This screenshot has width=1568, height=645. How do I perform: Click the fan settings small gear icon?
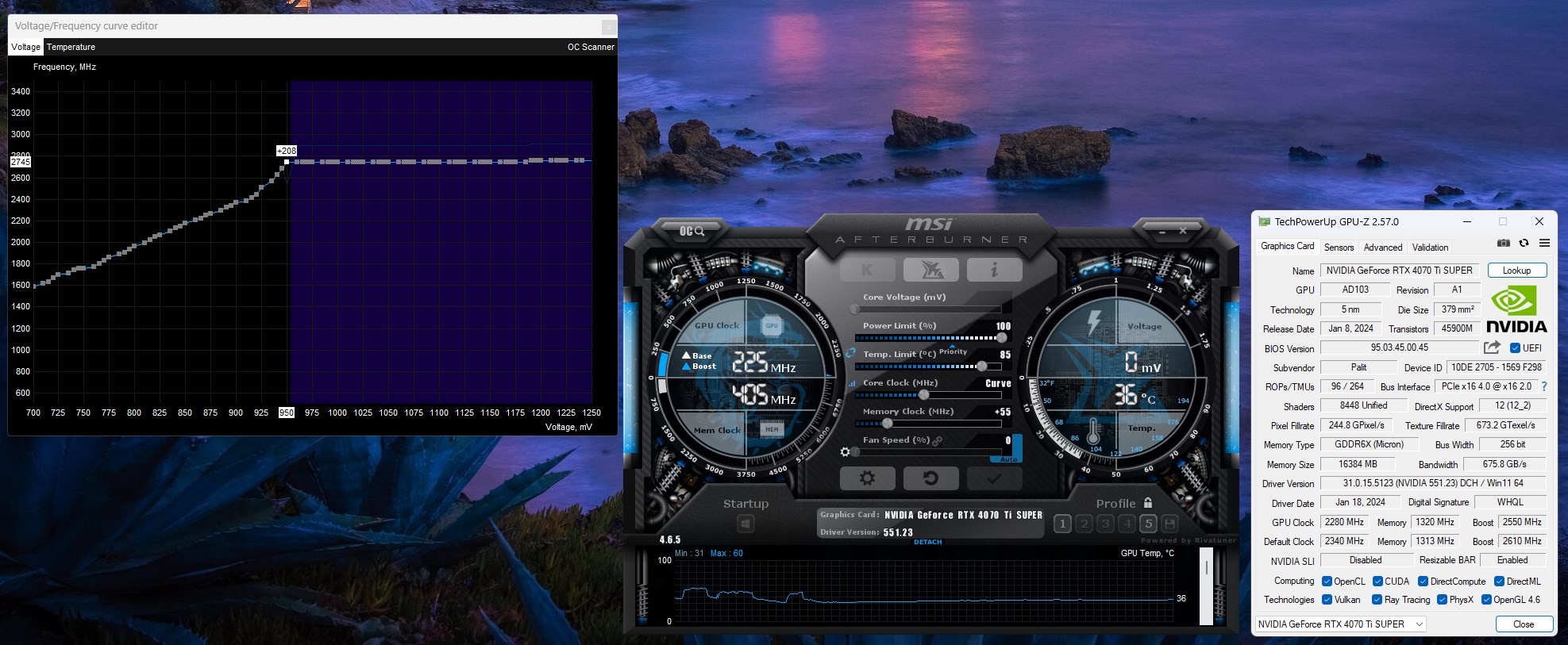pos(845,451)
